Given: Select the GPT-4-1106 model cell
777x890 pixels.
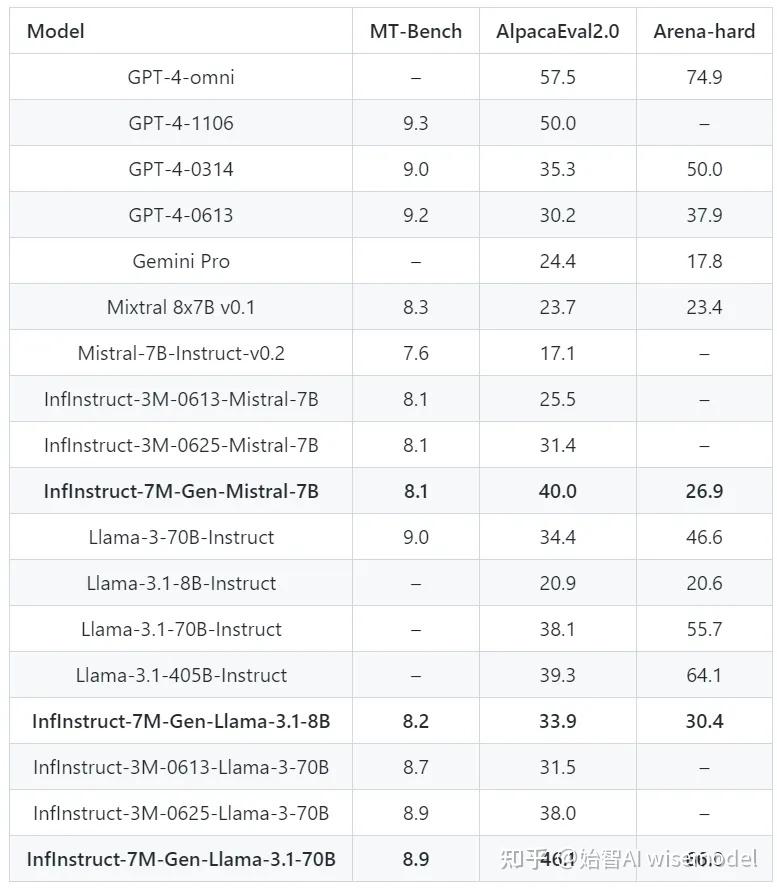Looking at the screenshot, I should click(x=181, y=123).
